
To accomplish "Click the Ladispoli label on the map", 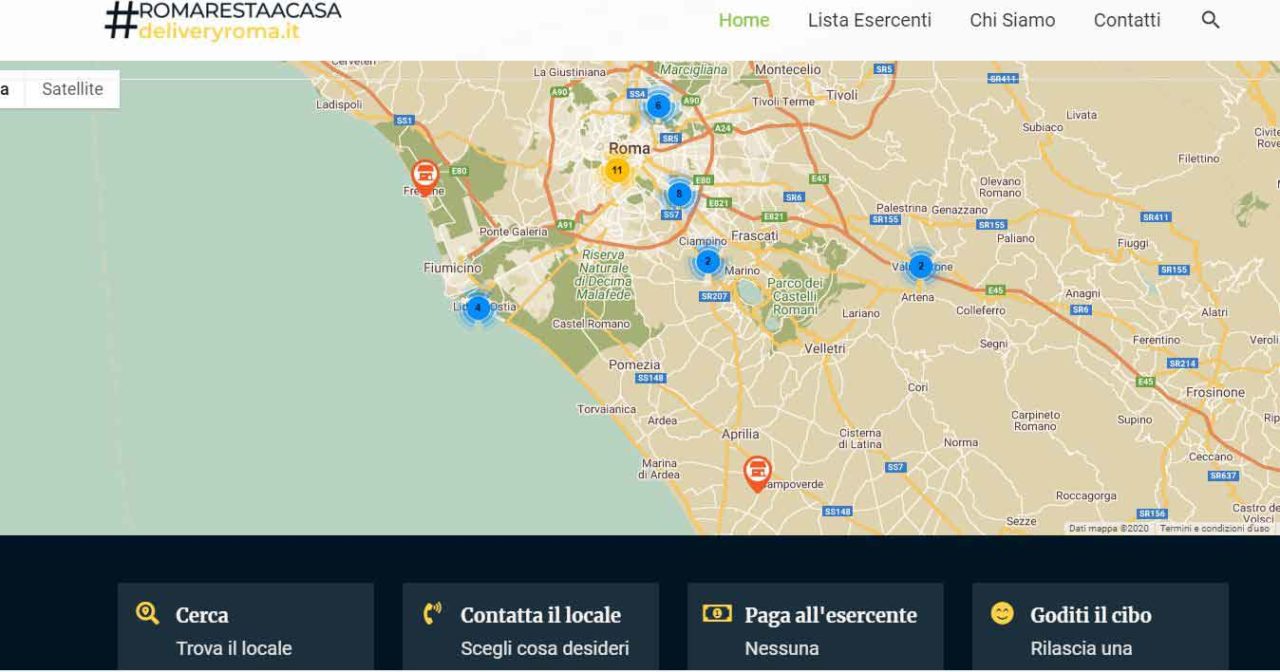I will [339, 104].
